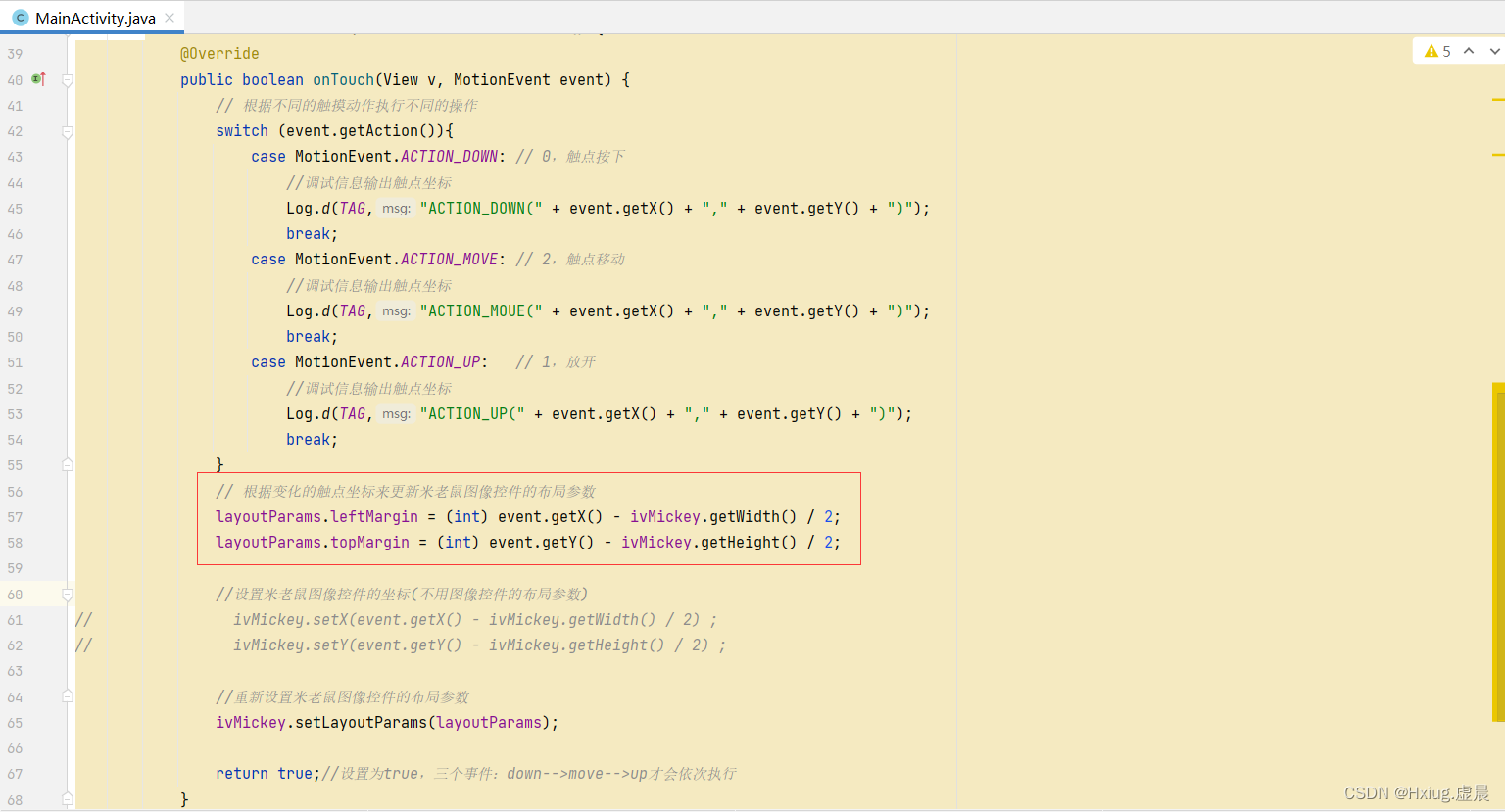Close the MainActivity.java tab

click(170, 18)
